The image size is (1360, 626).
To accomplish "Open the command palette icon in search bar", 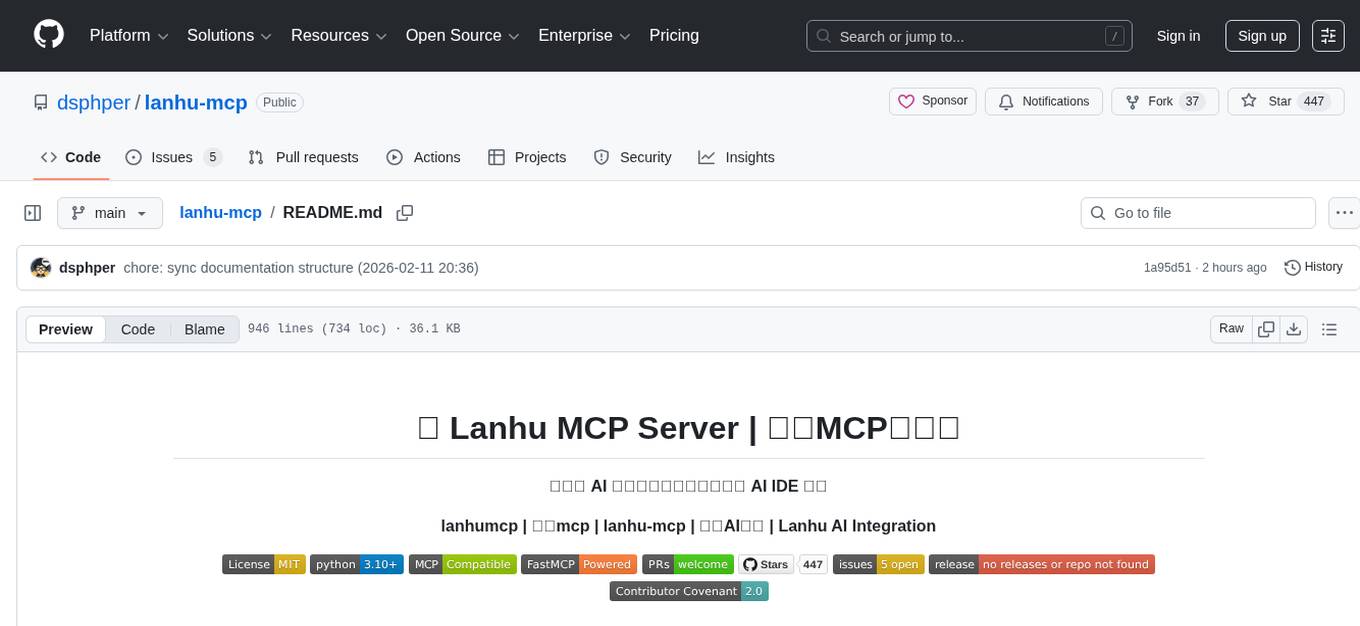I will pyautogui.click(x=1114, y=35).
